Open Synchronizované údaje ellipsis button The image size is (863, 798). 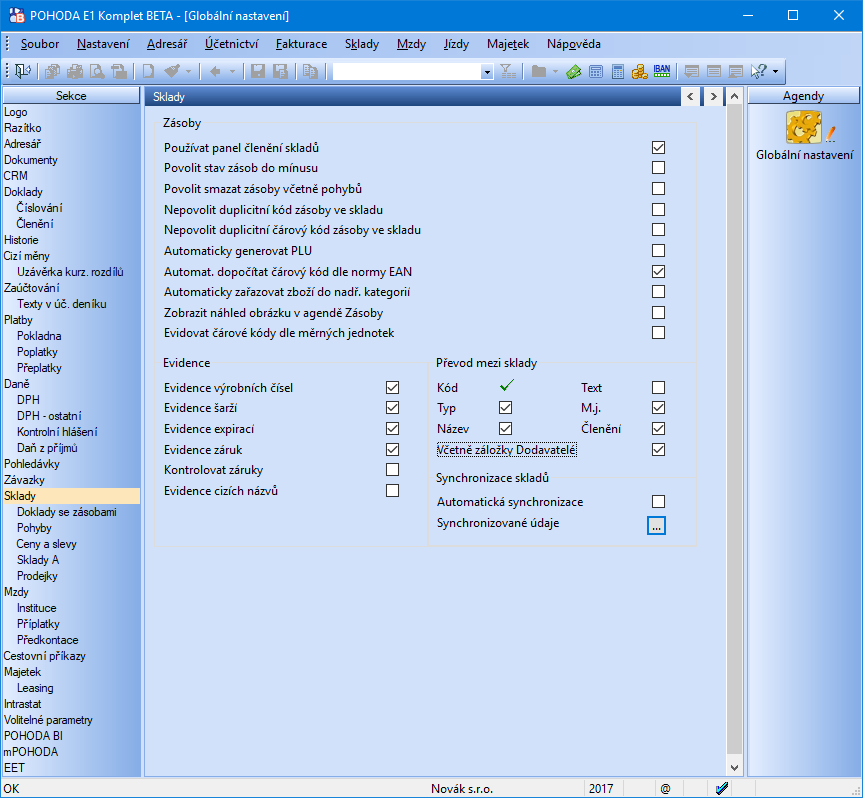[x=656, y=526]
